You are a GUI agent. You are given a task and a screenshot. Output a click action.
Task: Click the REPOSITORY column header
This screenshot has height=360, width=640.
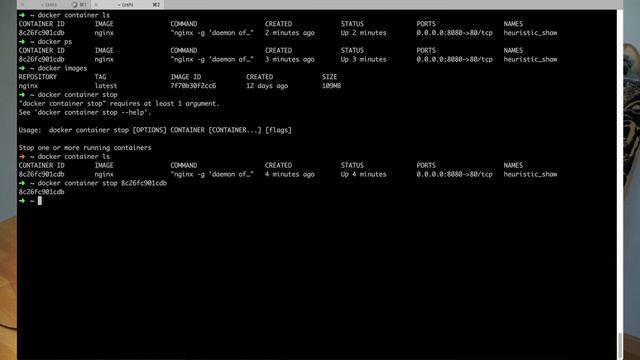(x=38, y=77)
